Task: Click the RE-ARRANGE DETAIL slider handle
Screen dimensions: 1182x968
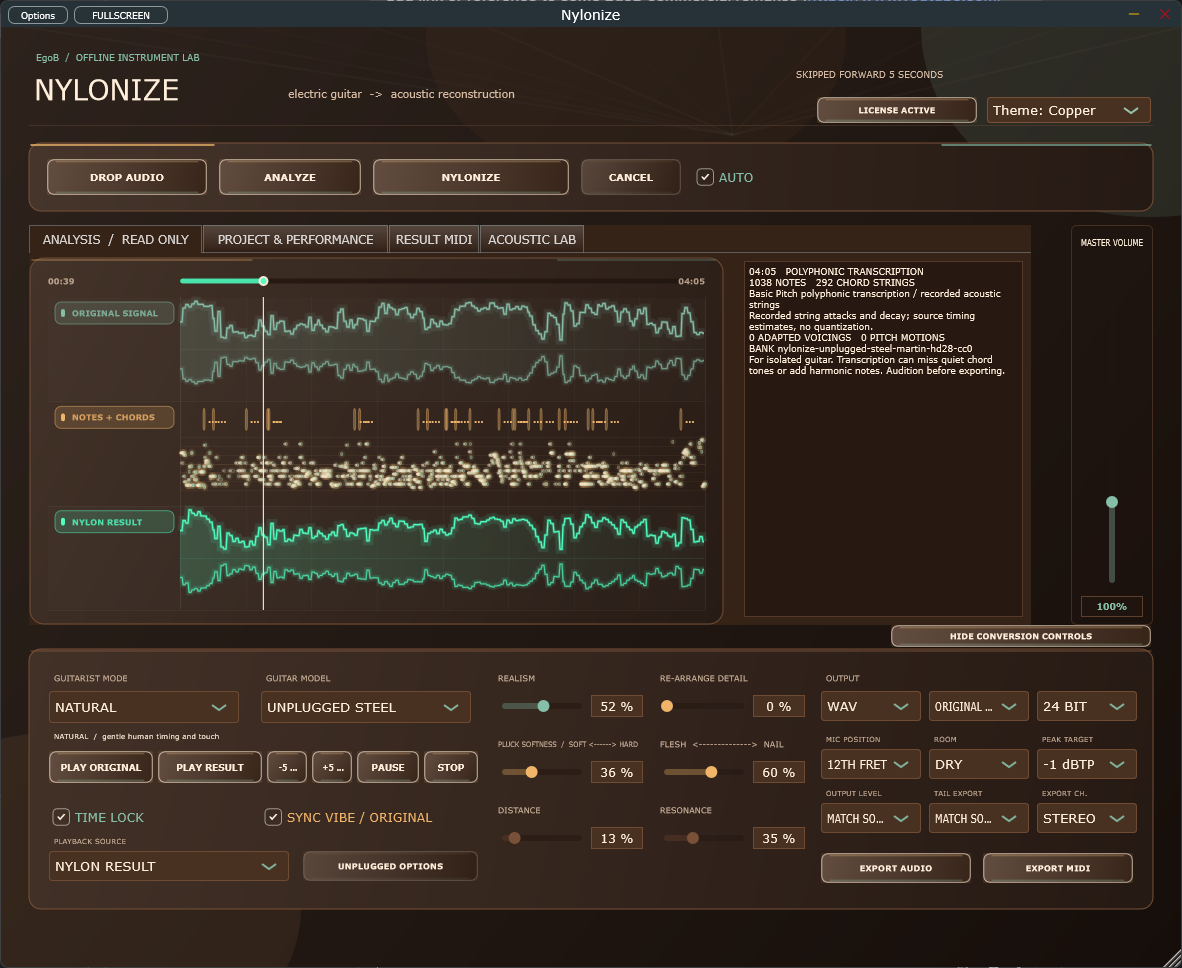Action: (666, 706)
